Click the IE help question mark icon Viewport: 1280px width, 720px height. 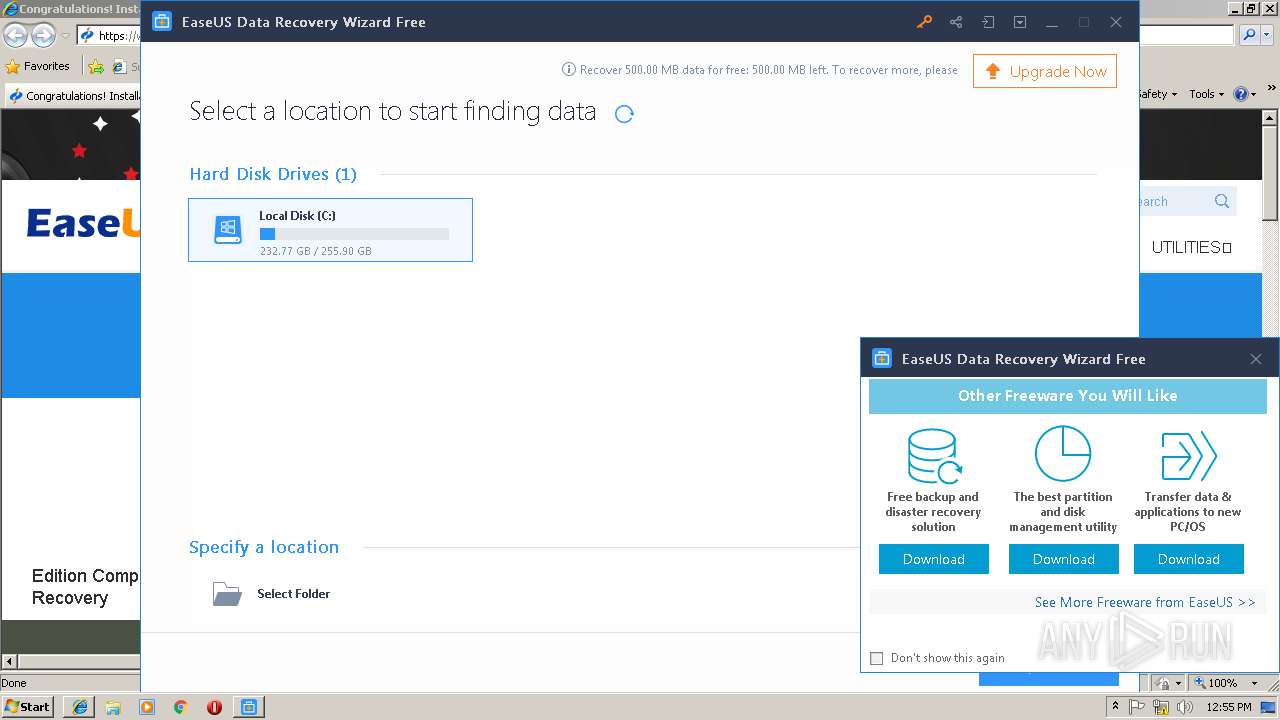pos(1240,94)
